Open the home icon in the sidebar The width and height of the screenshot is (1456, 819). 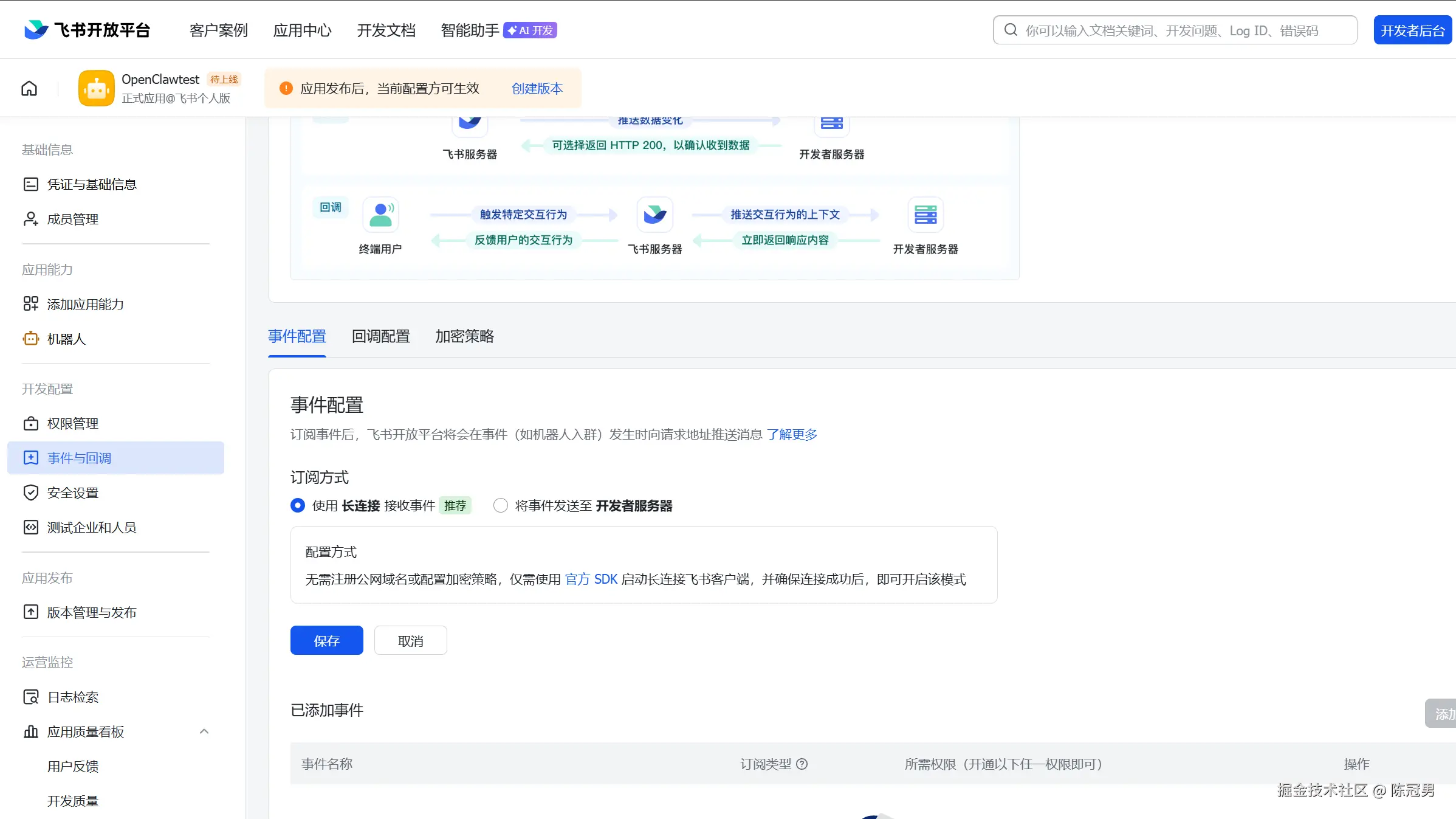29,88
